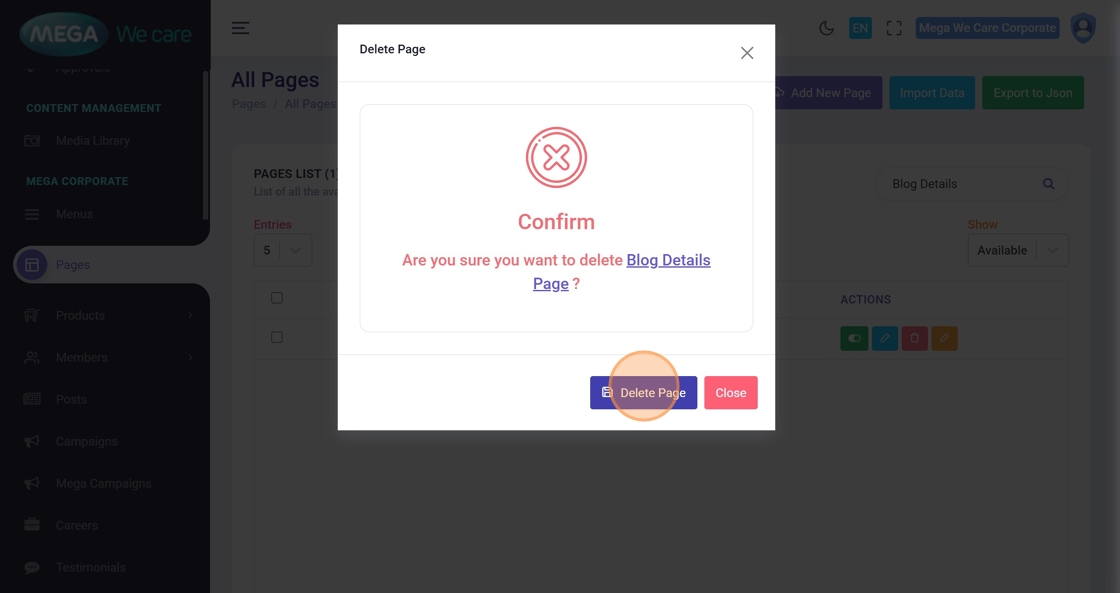Click the hamburger menu icon
The image size is (1120, 593).
coord(241,28)
